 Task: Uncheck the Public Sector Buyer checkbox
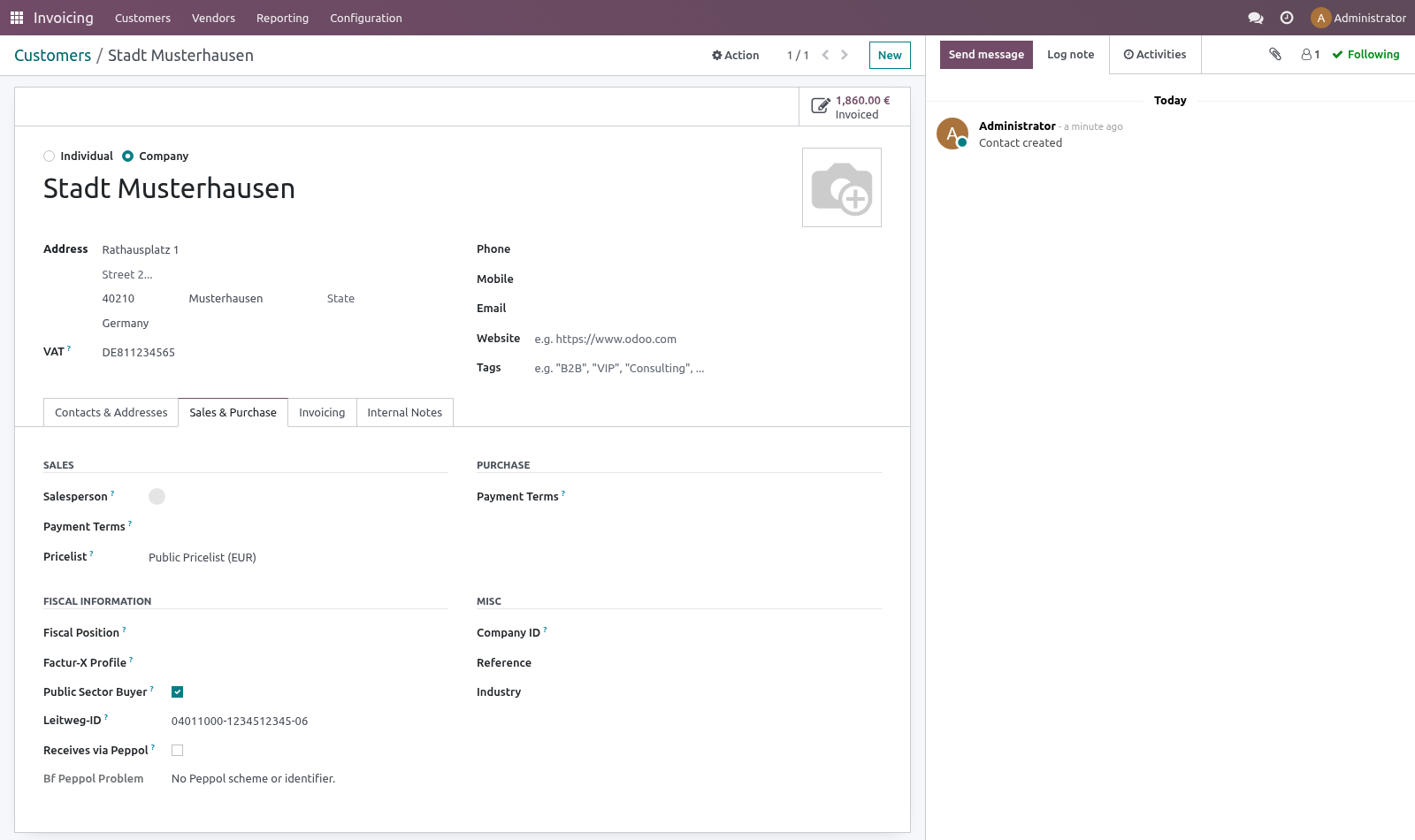(x=178, y=692)
